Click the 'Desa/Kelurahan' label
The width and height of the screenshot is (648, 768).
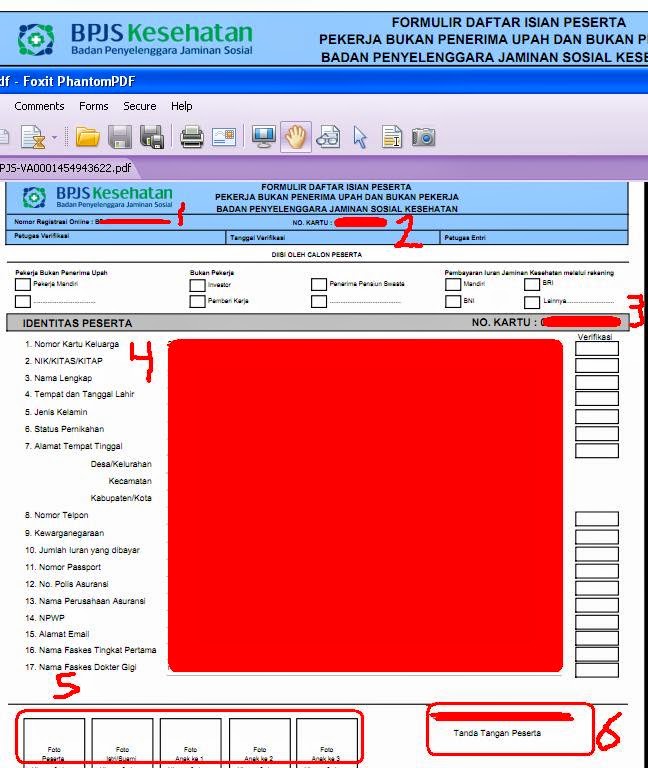(x=121, y=464)
